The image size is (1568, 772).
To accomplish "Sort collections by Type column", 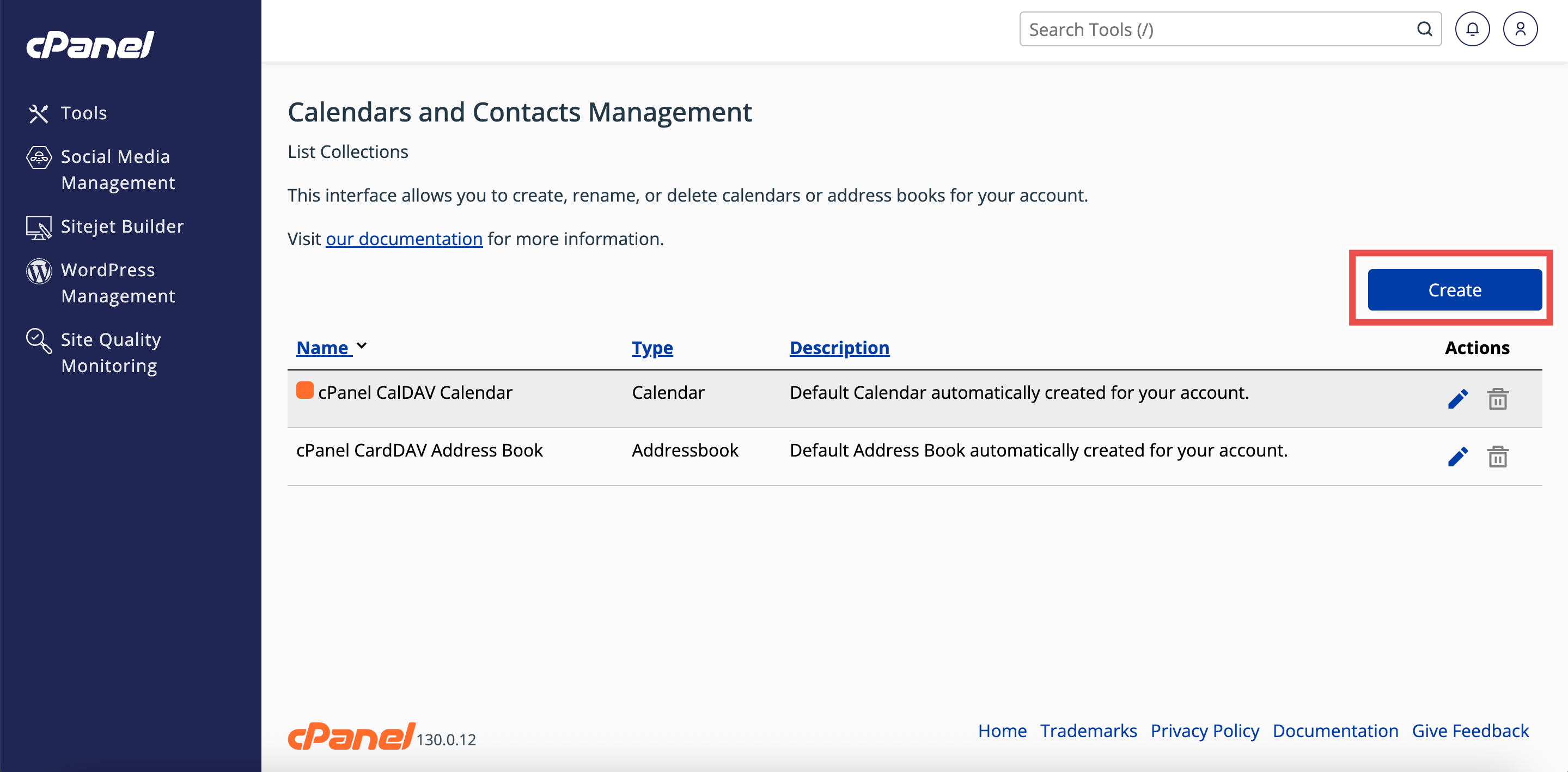I will 652,348.
